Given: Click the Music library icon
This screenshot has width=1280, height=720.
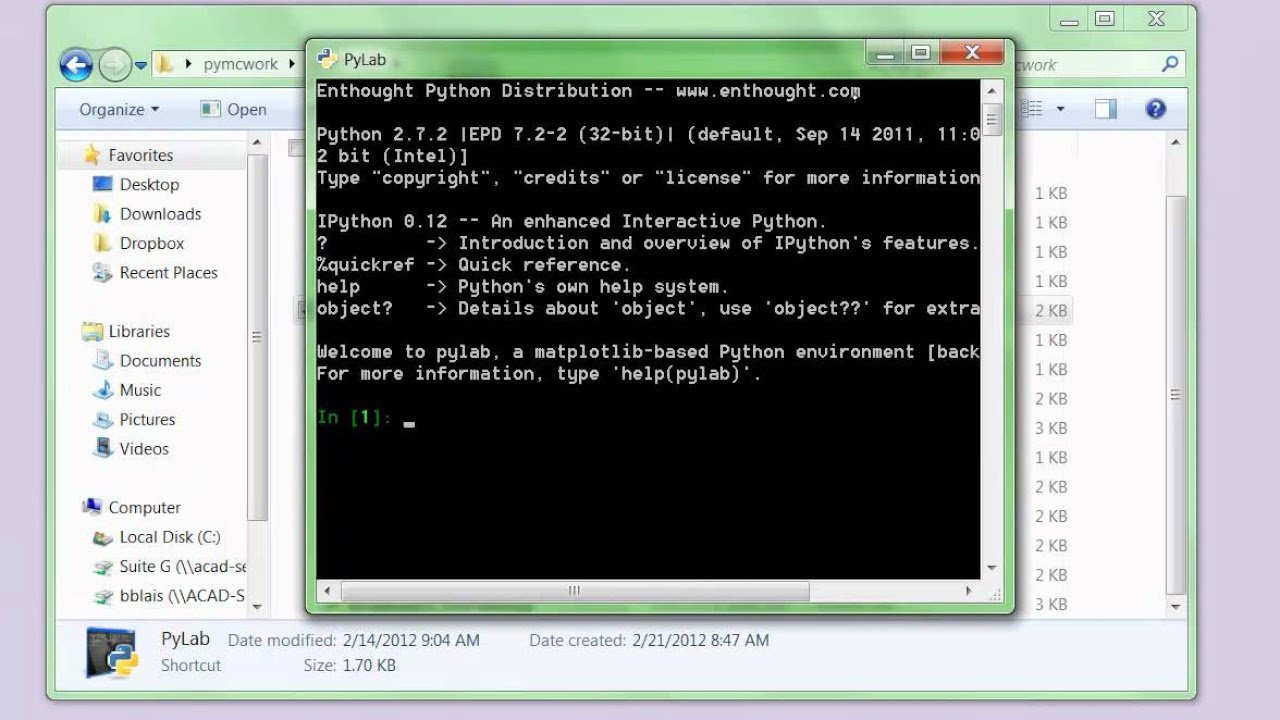Looking at the screenshot, I should [102, 390].
